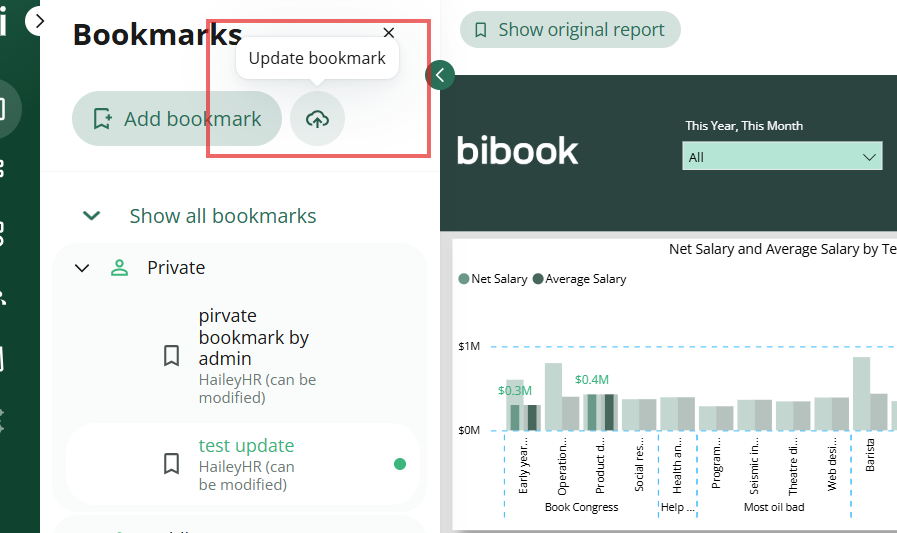Click bookmark icon beside pirvate bookmark by admin
Screen dimensions: 897x533
[172, 356]
